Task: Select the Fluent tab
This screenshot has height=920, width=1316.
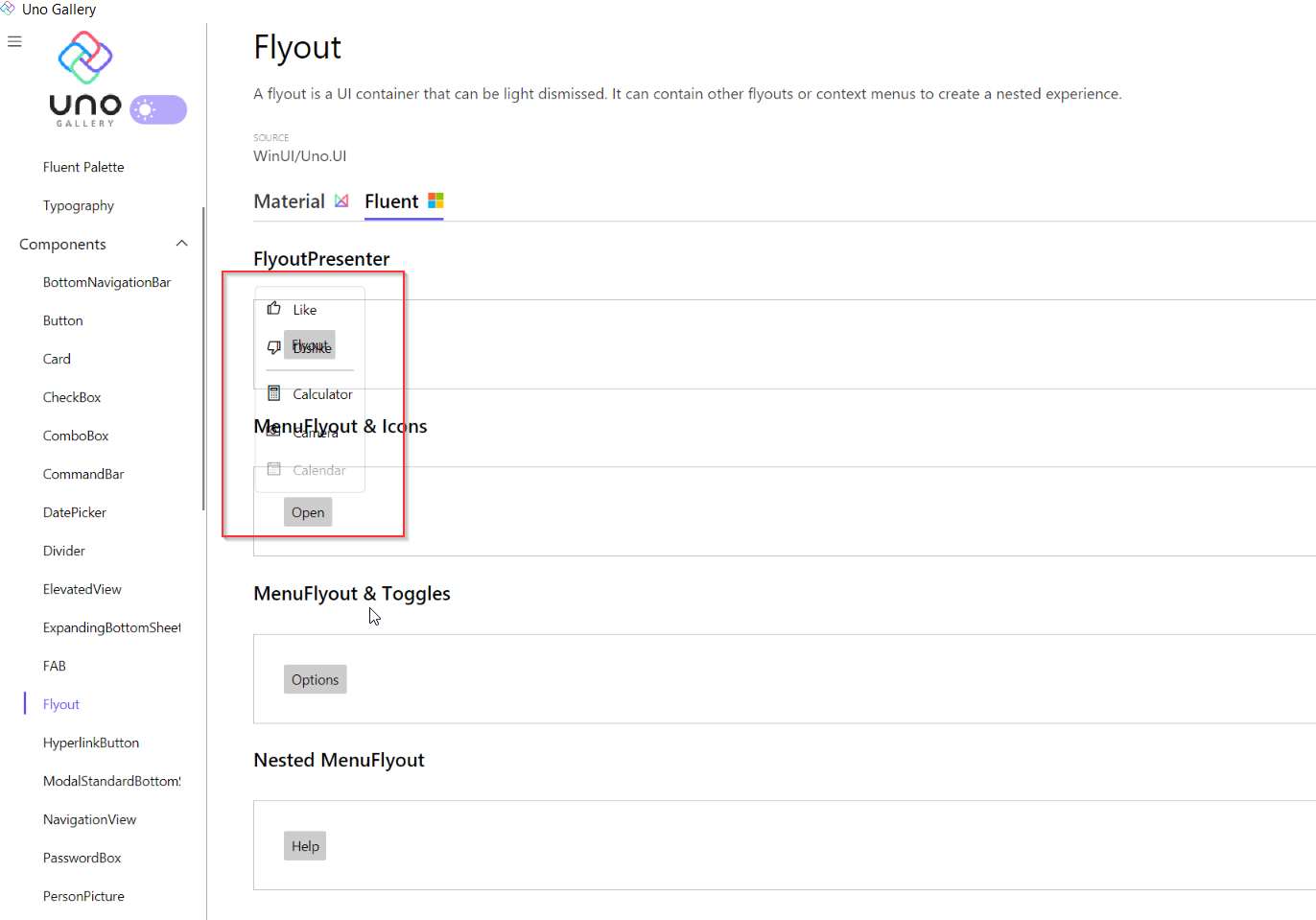Action: point(404,201)
